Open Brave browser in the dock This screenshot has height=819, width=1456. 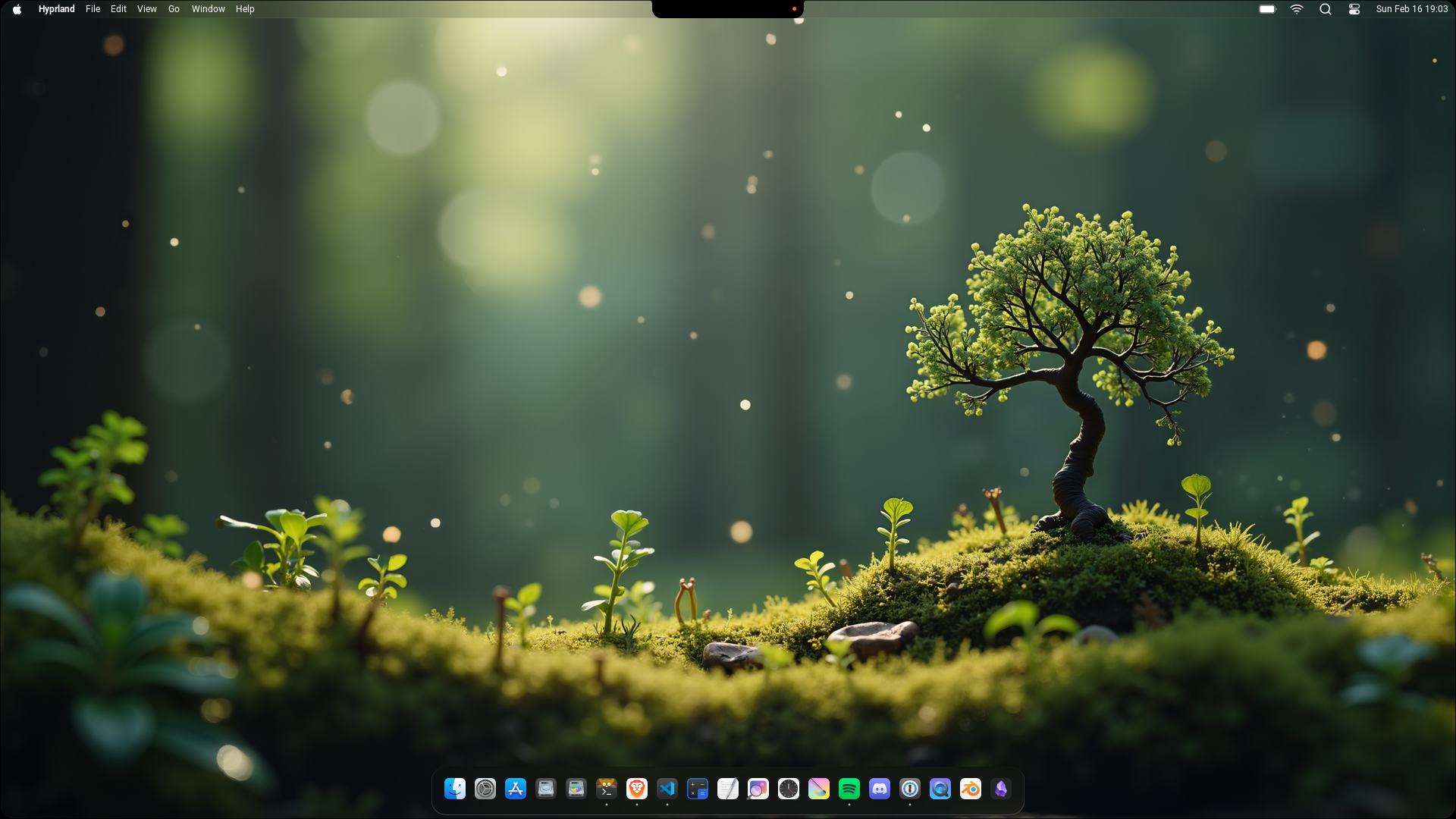637,789
